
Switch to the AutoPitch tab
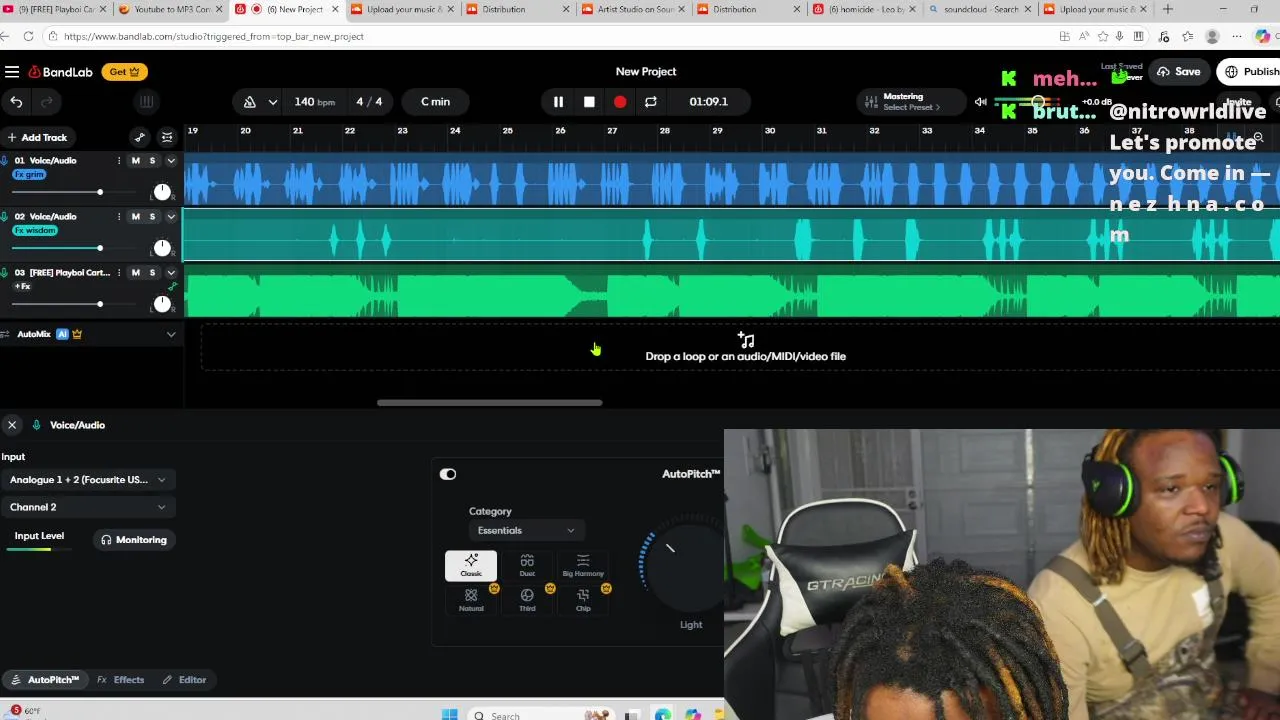pos(44,680)
